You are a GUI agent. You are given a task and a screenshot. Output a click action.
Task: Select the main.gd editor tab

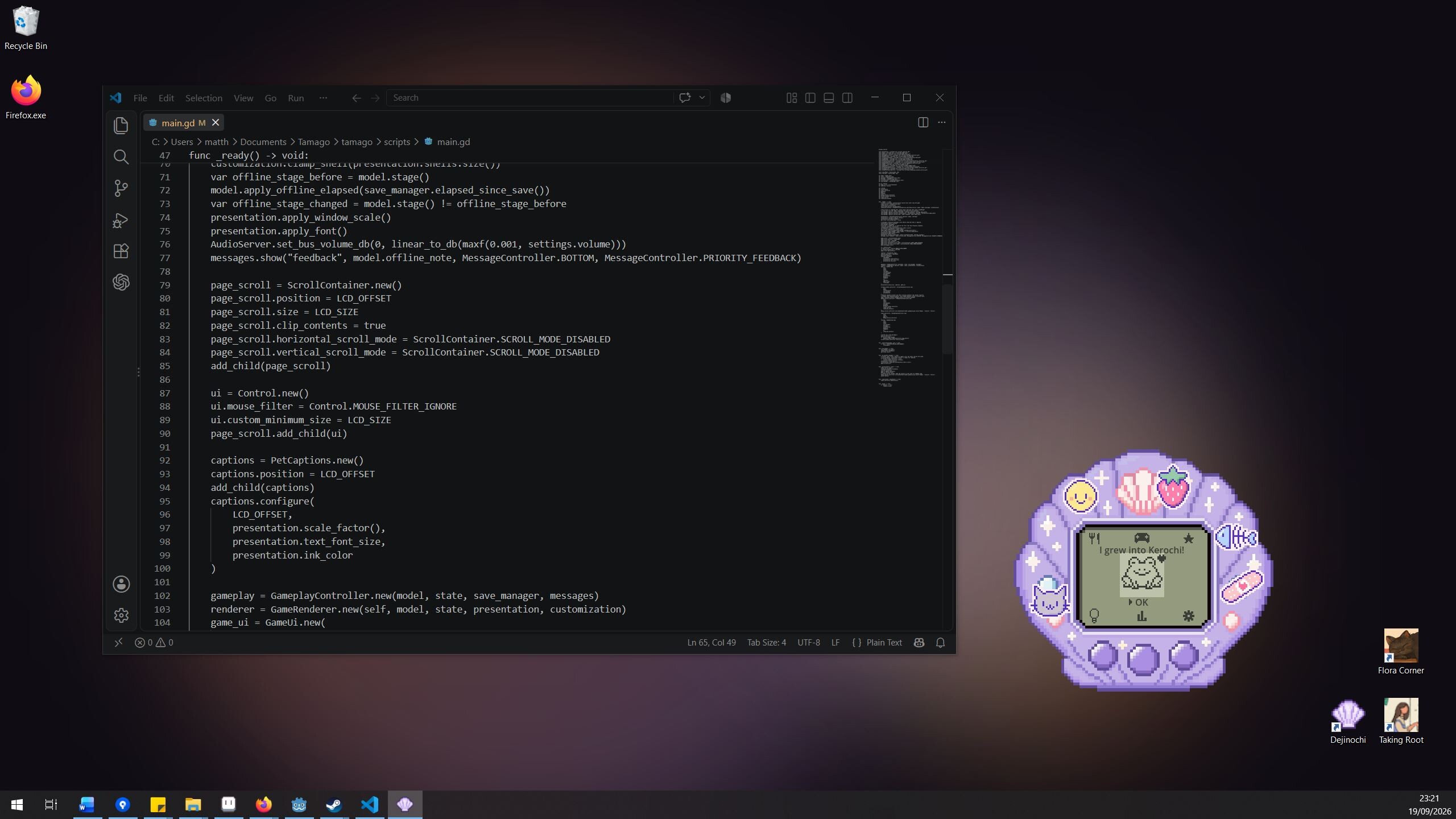pyautogui.click(x=183, y=123)
